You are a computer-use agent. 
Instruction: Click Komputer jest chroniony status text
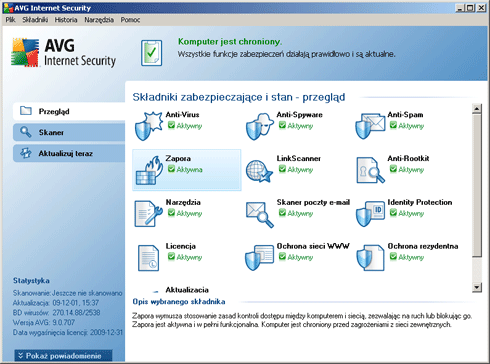tap(230, 42)
